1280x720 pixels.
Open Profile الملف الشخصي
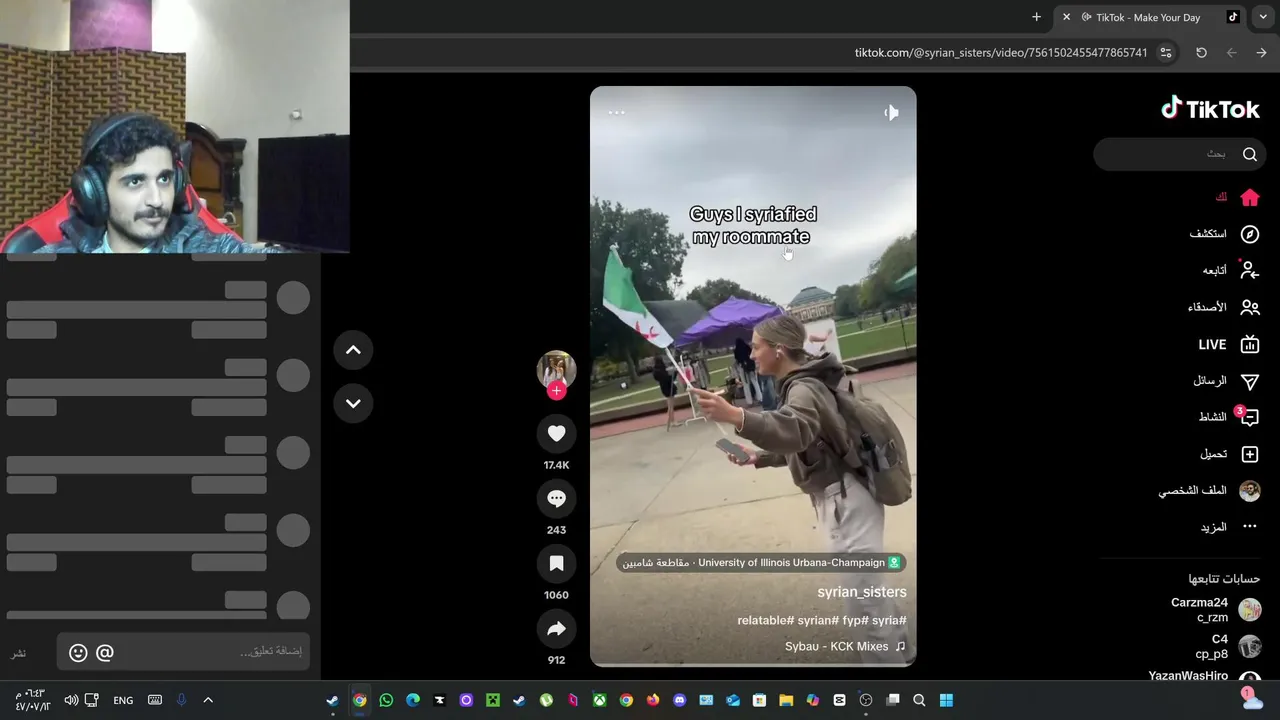(x=1209, y=491)
